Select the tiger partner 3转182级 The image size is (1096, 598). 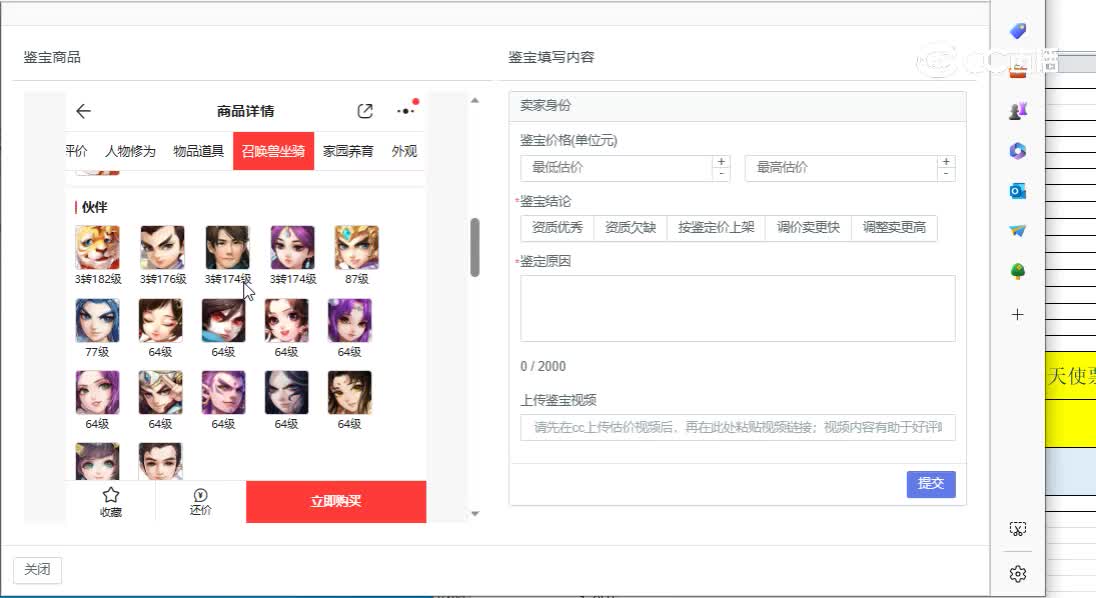pyautogui.click(x=98, y=247)
